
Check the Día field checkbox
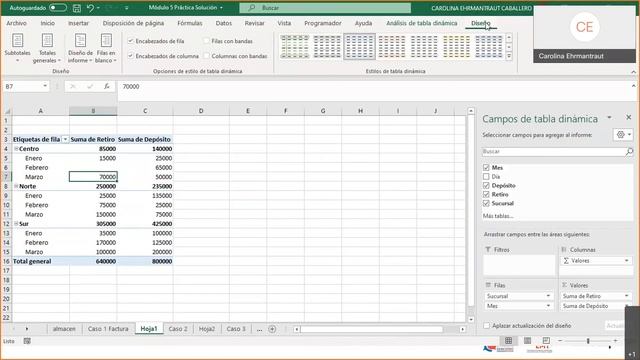486,176
